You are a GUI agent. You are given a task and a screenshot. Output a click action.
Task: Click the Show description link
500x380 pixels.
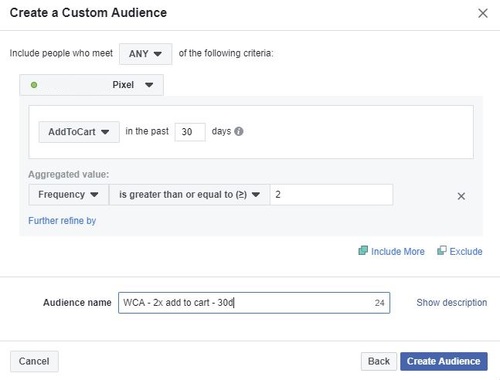(x=451, y=303)
